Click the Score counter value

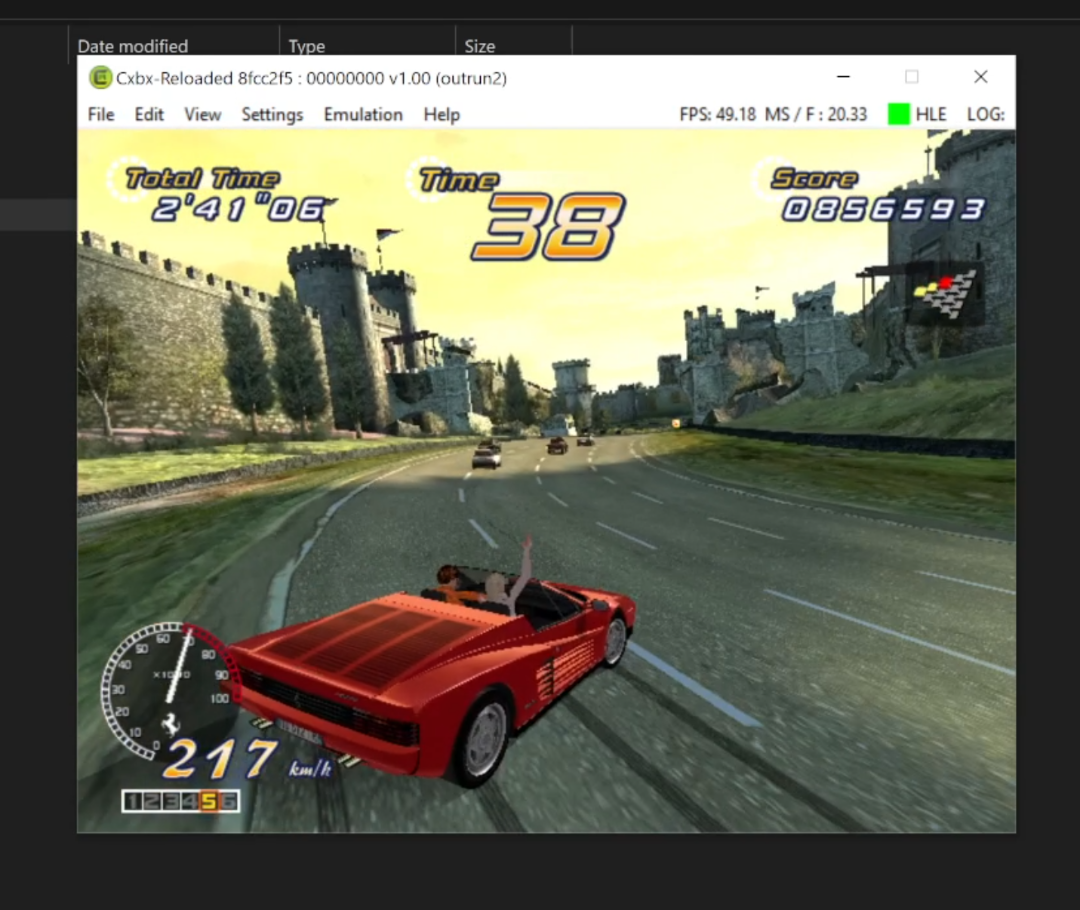click(883, 209)
